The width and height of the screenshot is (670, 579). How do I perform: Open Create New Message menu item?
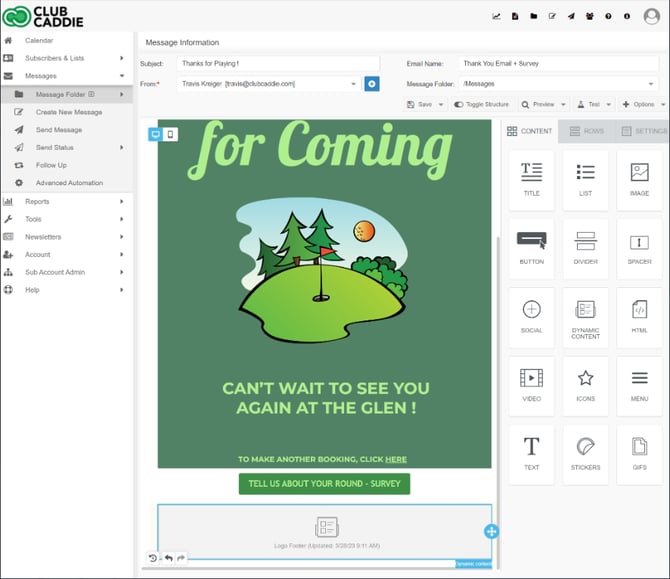[x=69, y=112]
